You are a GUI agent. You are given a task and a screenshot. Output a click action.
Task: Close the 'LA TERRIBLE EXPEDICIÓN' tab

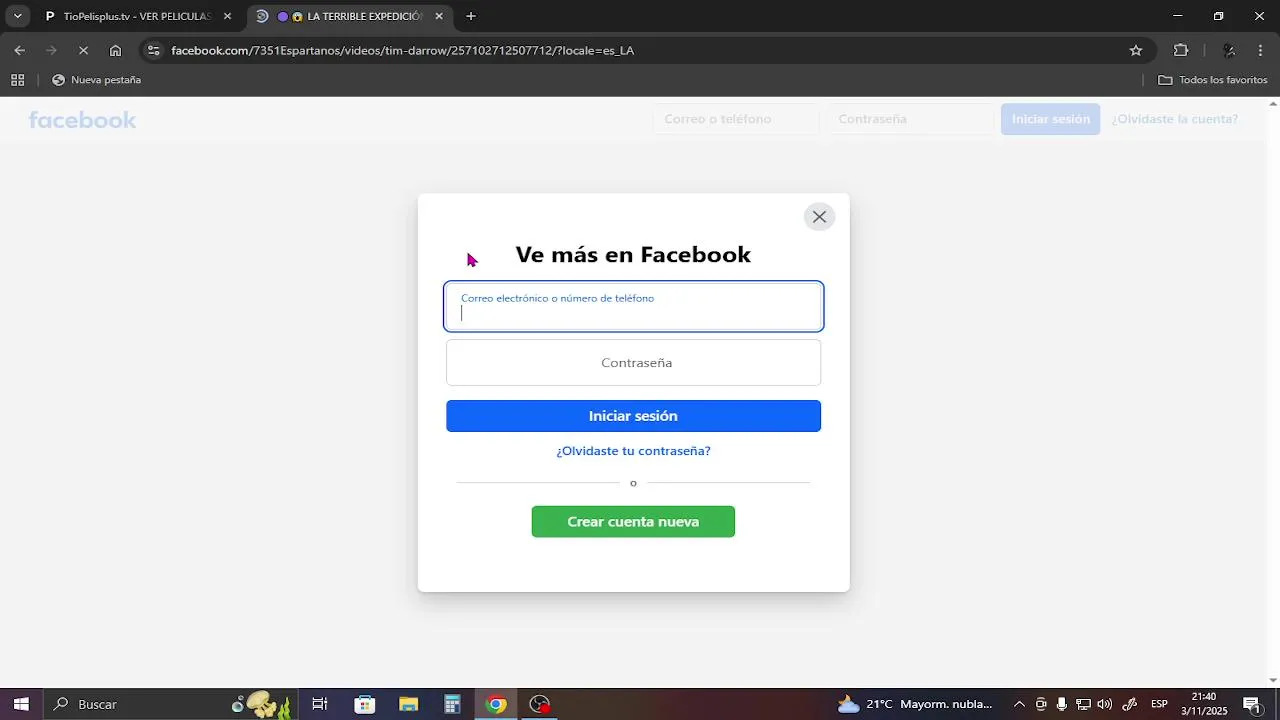coord(438,16)
